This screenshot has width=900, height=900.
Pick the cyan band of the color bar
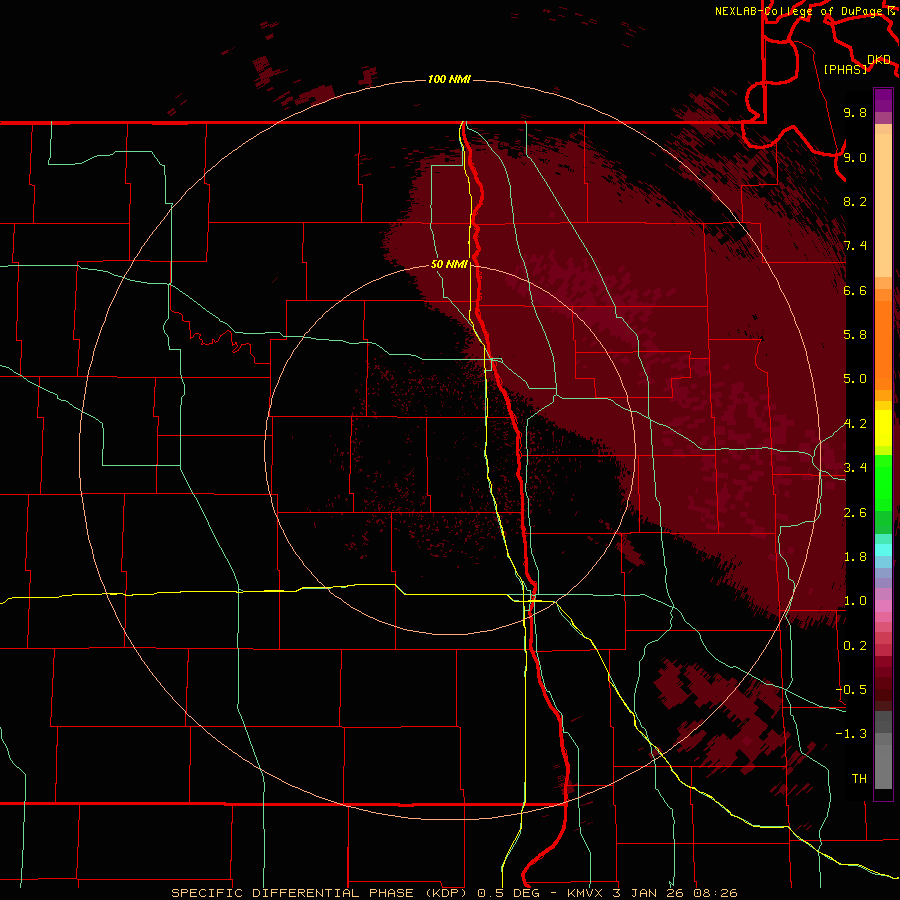pyautogui.click(x=883, y=550)
